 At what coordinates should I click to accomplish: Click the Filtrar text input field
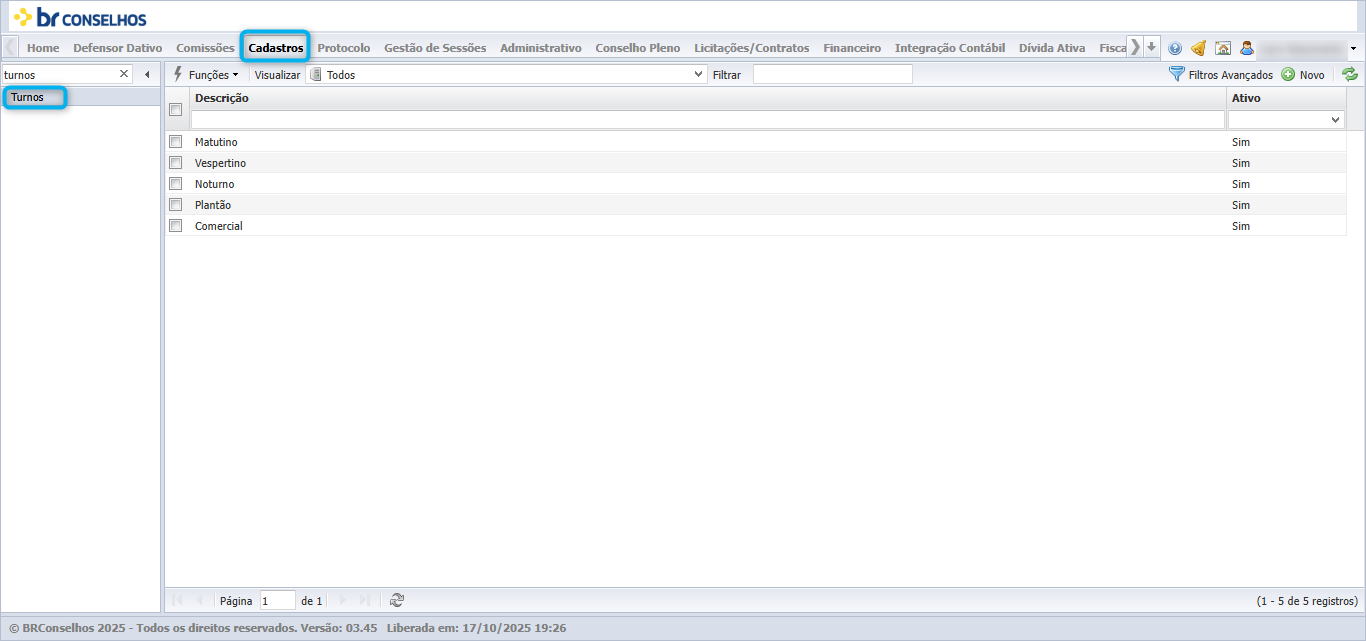coord(833,75)
